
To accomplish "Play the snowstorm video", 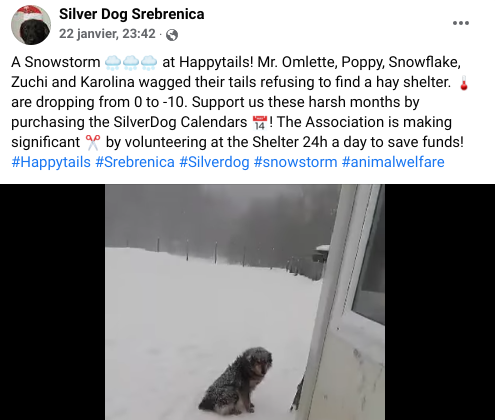I will (245, 302).
